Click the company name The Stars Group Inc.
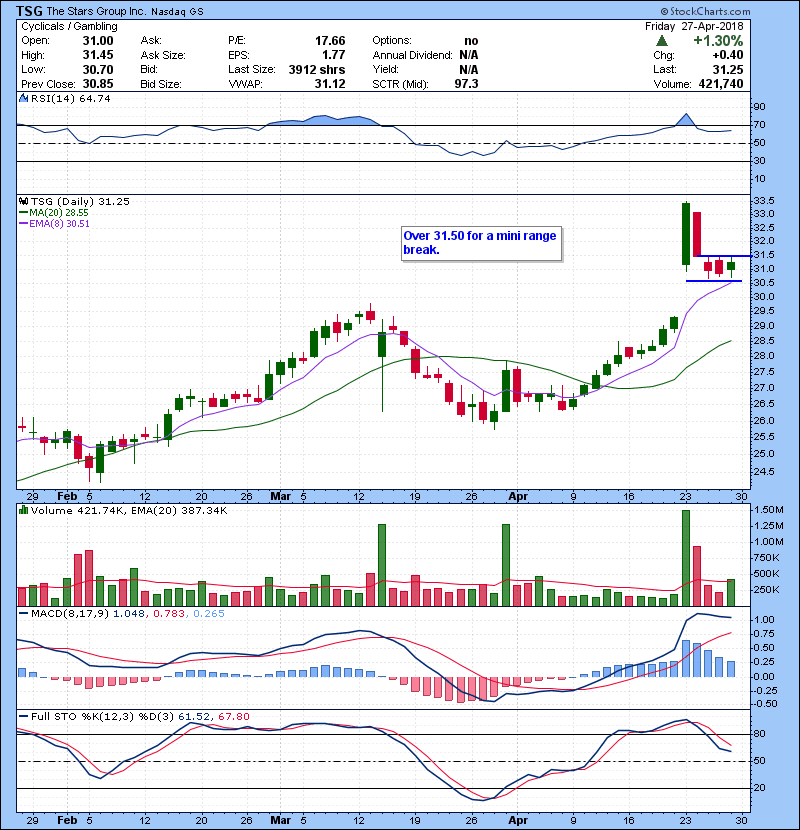 coord(95,11)
